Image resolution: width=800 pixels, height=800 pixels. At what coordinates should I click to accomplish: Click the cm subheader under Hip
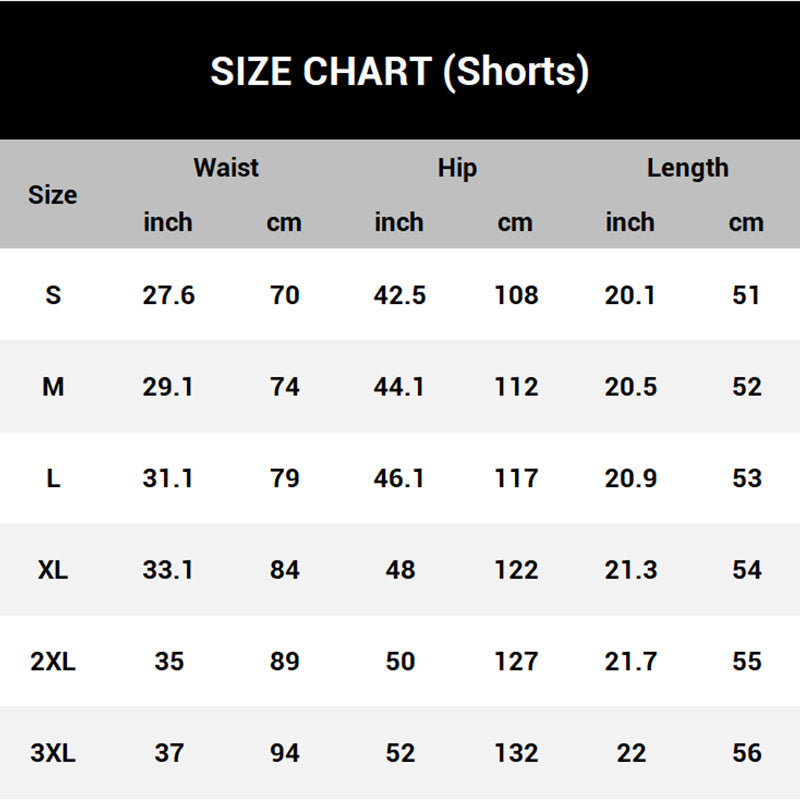click(x=515, y=222)
